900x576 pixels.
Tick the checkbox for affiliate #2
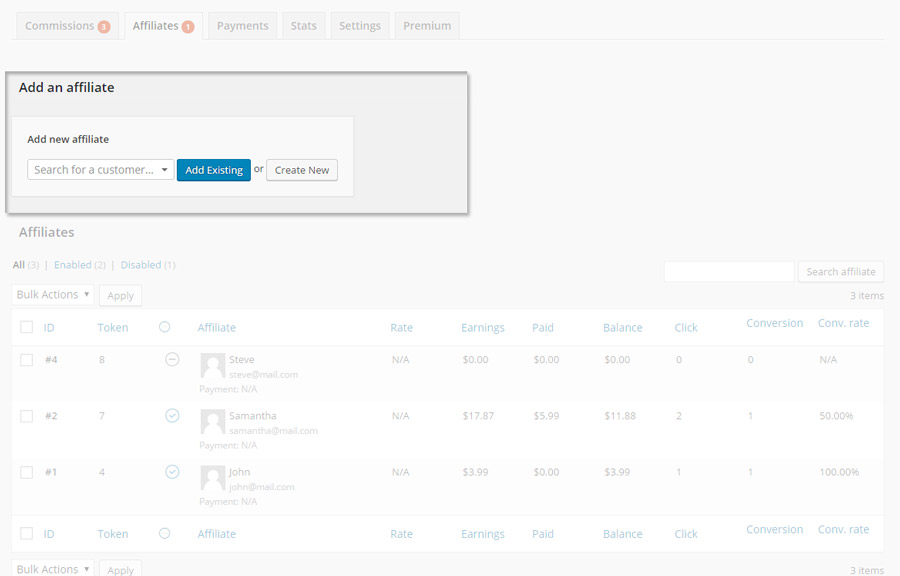[27, 416]
